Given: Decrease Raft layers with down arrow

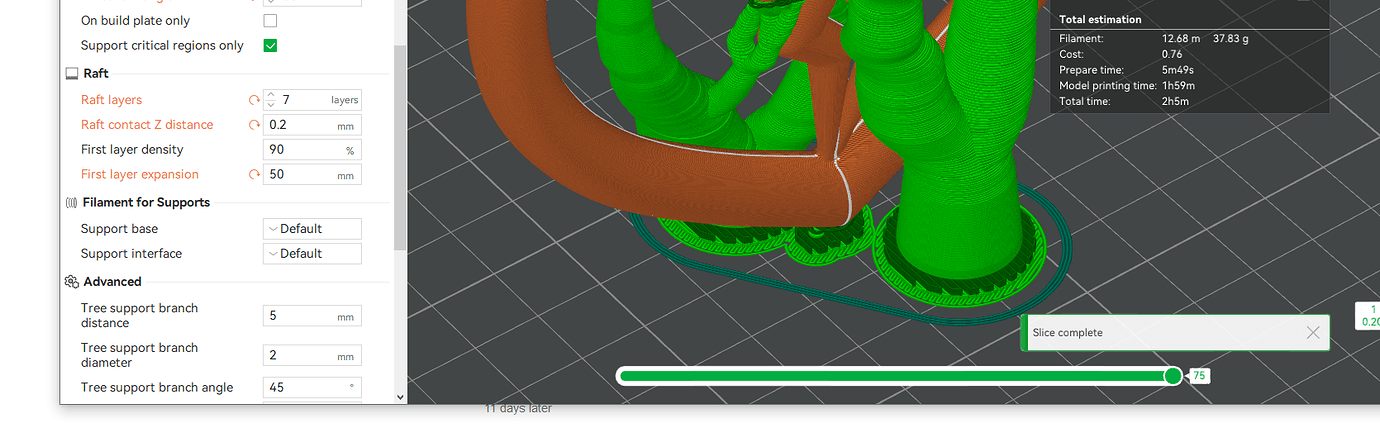Looking at the screenshot, I should click(270, 105).
